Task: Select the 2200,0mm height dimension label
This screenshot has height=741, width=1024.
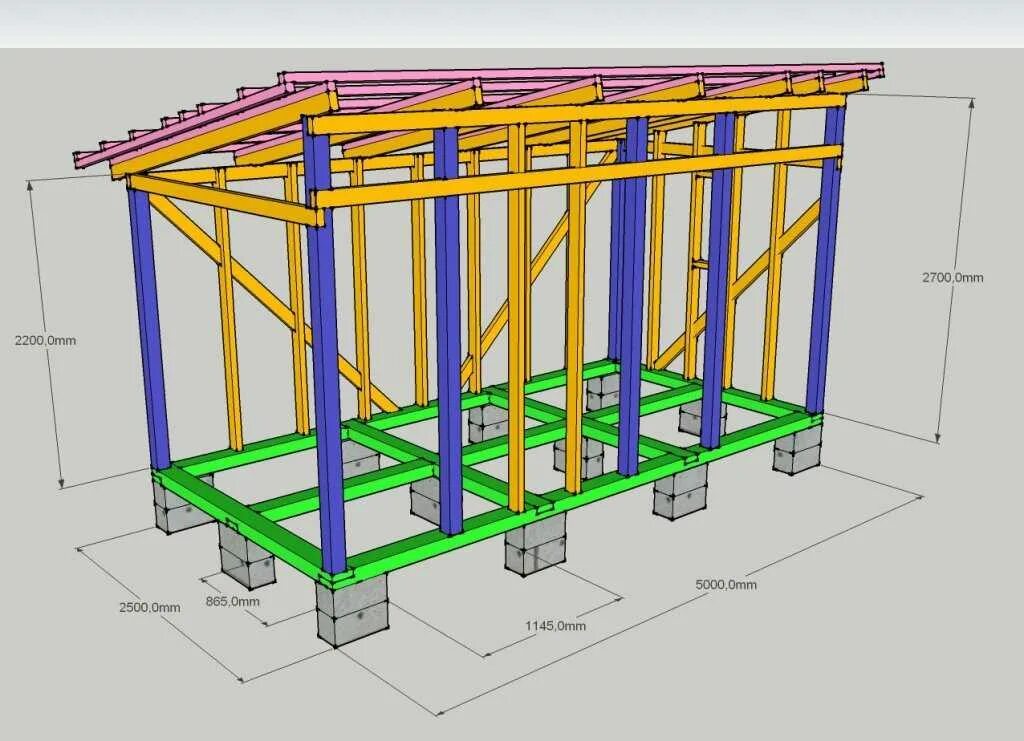Action: click(45, 340)
